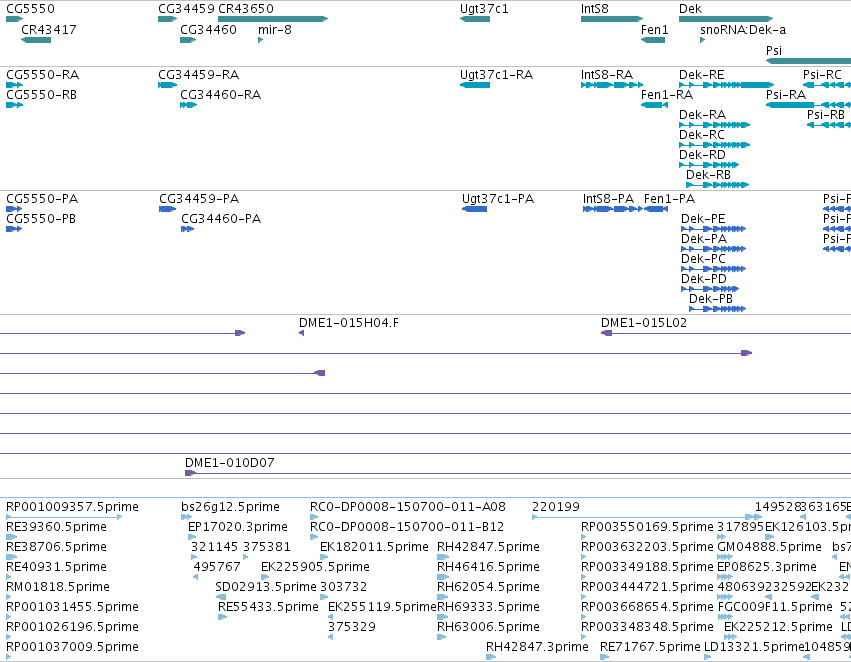851x662 pixels.
Task: Click the CR43650 gene glyph
Action: (x=273, y=19)
